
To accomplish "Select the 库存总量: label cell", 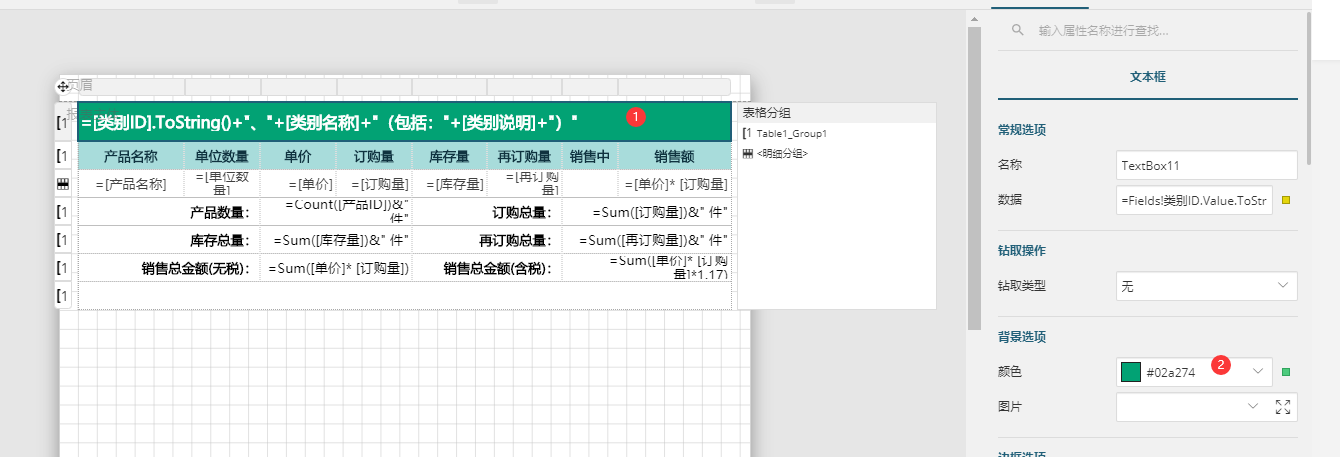I will click(x=169, y=240).
